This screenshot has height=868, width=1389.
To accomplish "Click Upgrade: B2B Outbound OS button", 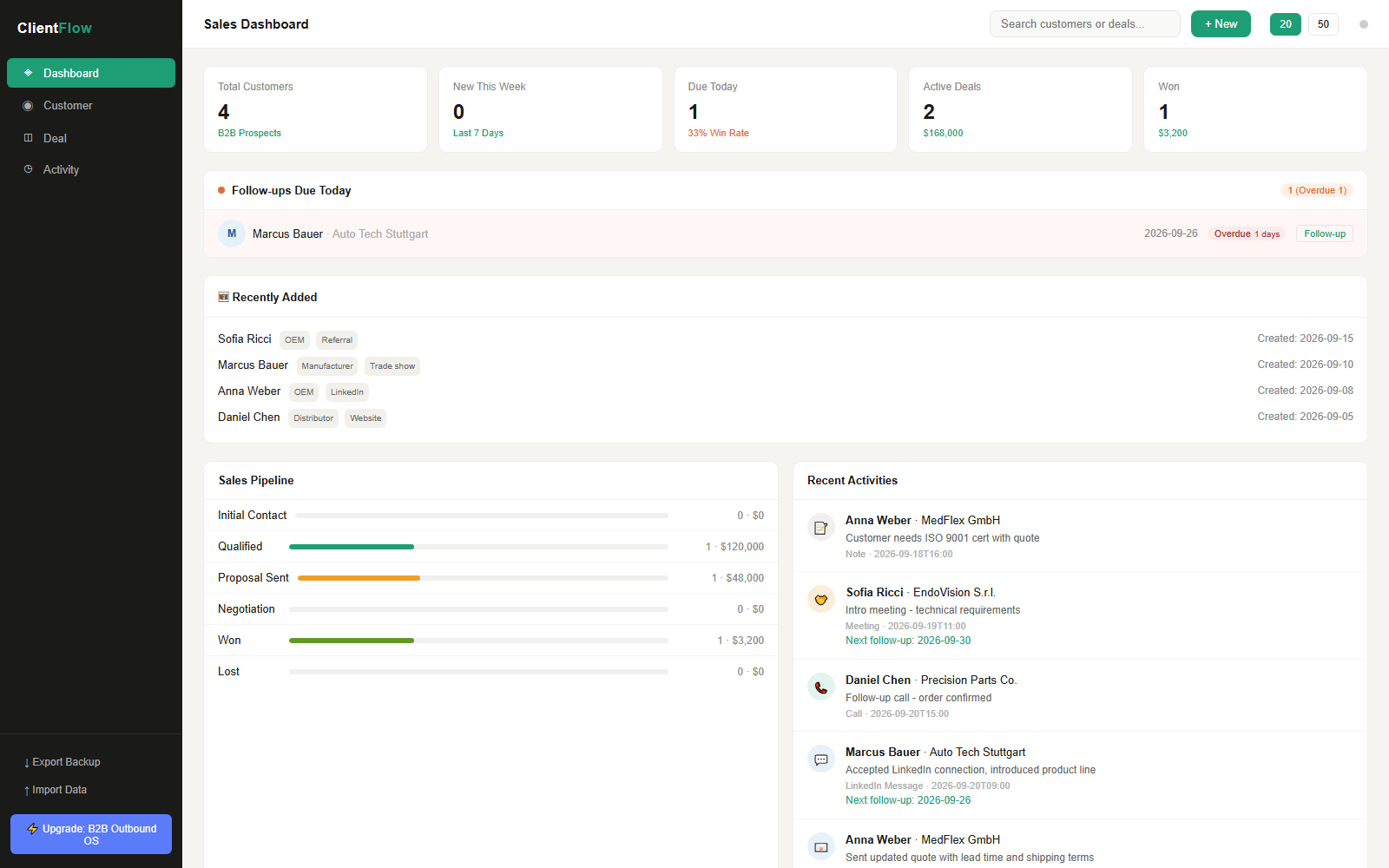I will pyautogui.click(x=91, y=834).
